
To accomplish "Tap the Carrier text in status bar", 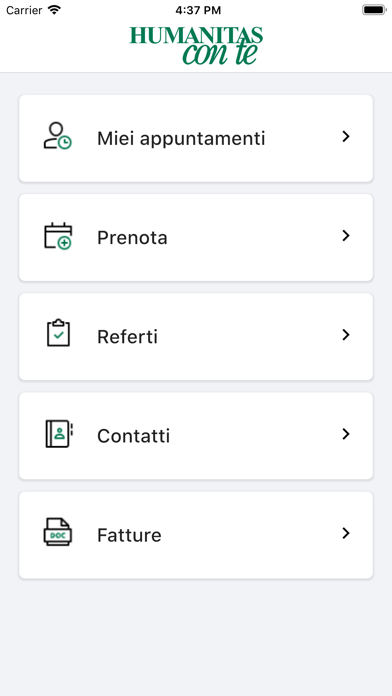I will click(x=24, y=10).
